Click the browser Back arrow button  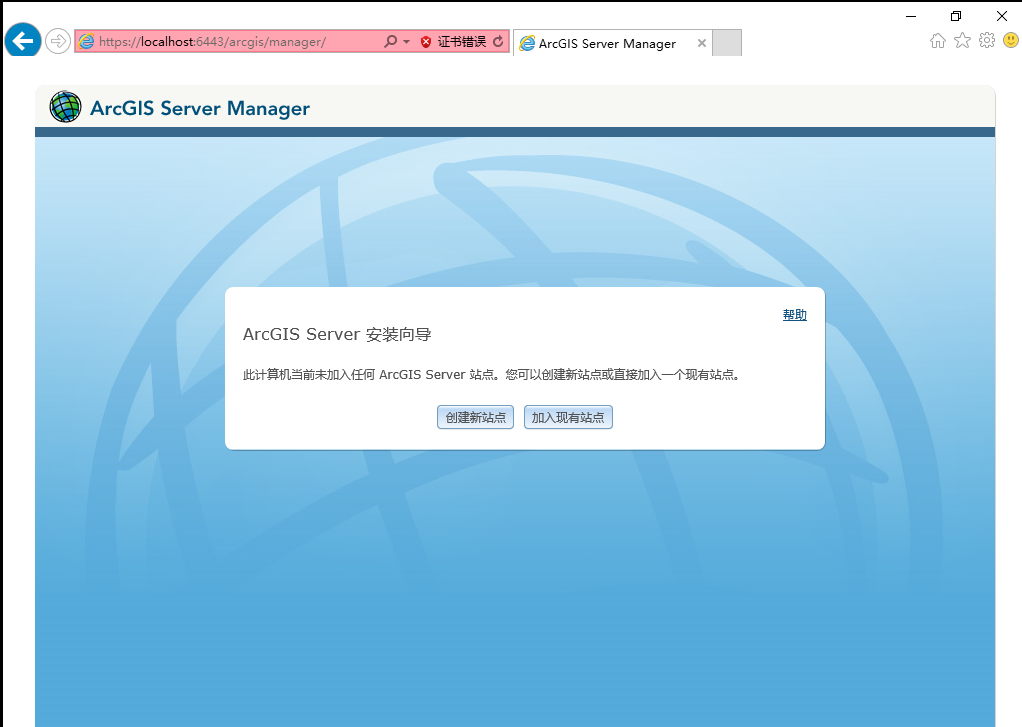(23, 40)
